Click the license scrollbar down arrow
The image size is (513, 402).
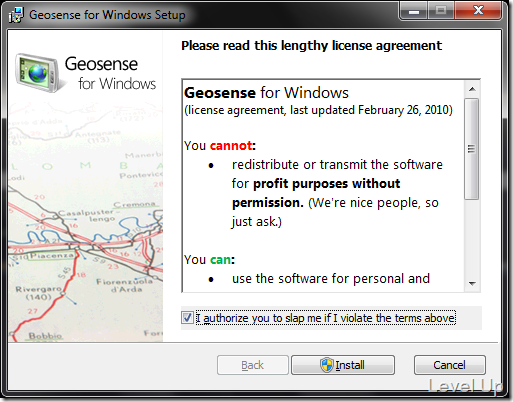click(472, 284)
